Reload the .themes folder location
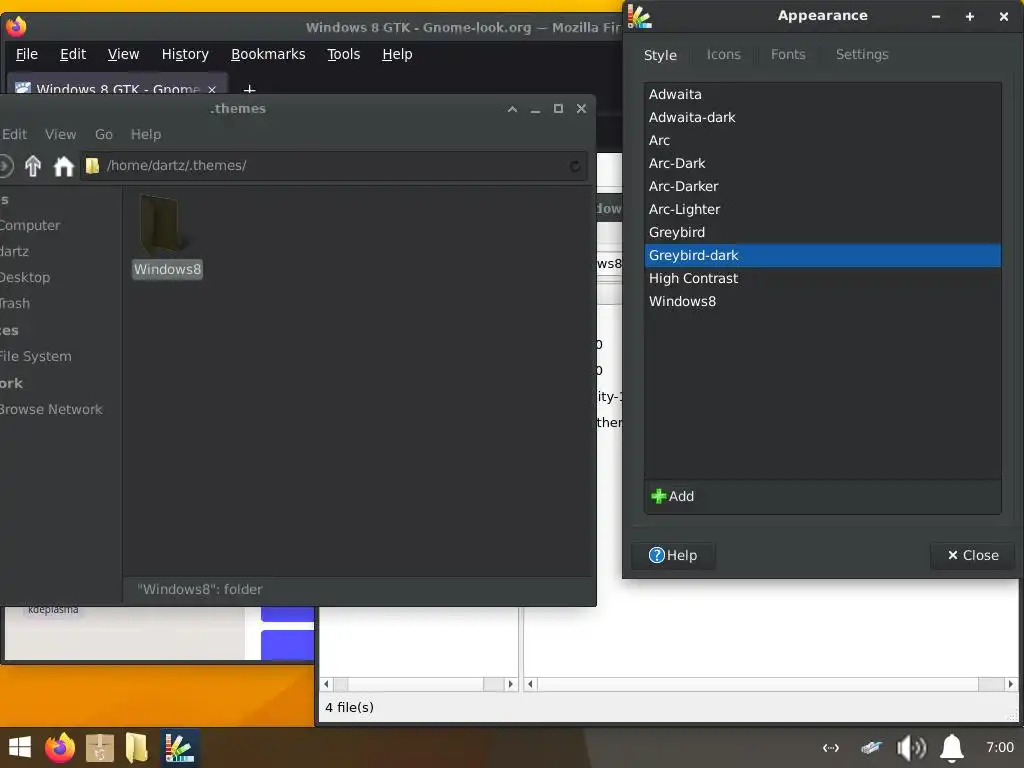Viewport: 1024px width, 768px height. (575, 166)
